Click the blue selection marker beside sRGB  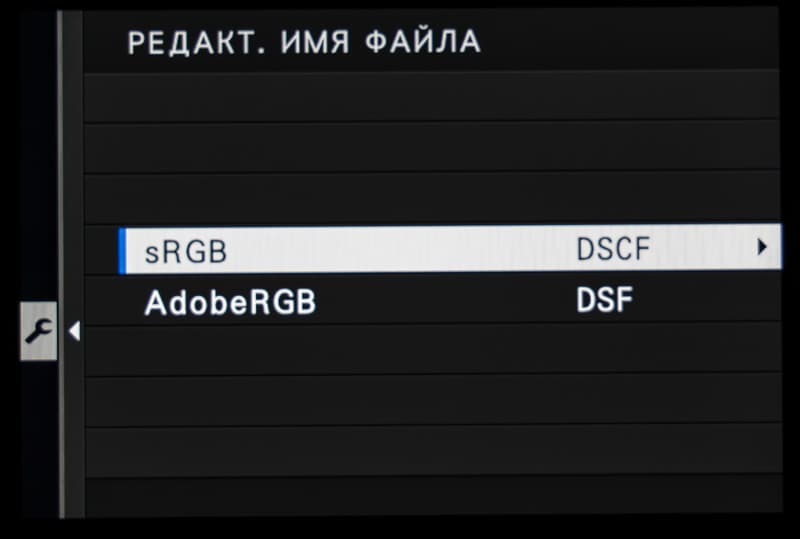coord(121,250)
